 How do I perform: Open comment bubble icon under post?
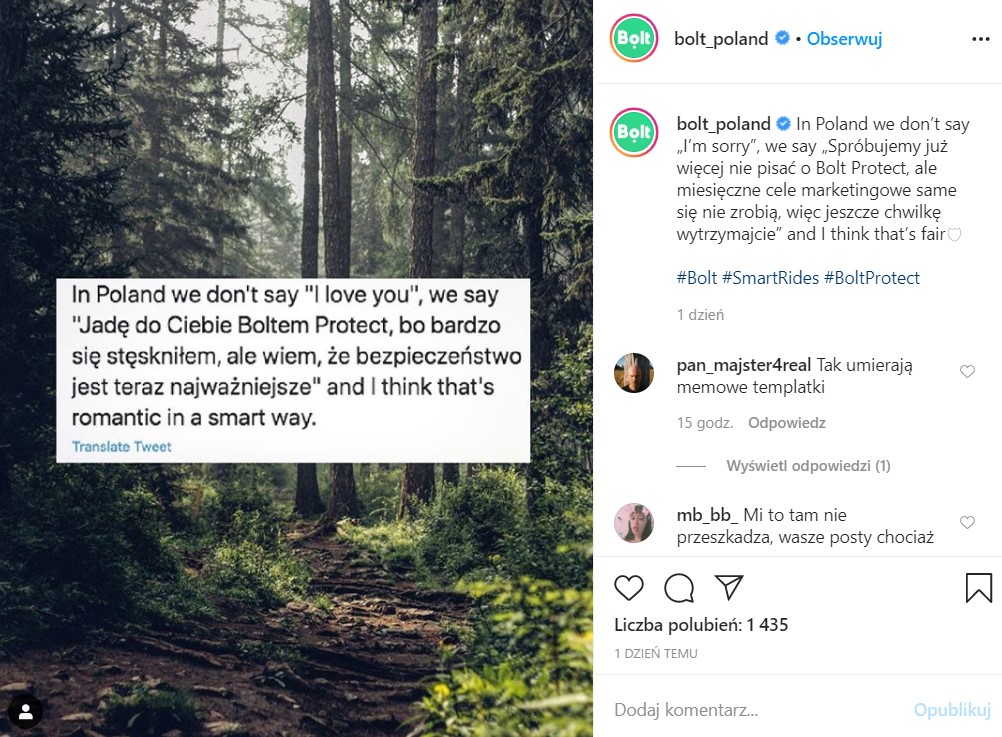(679, 587)
